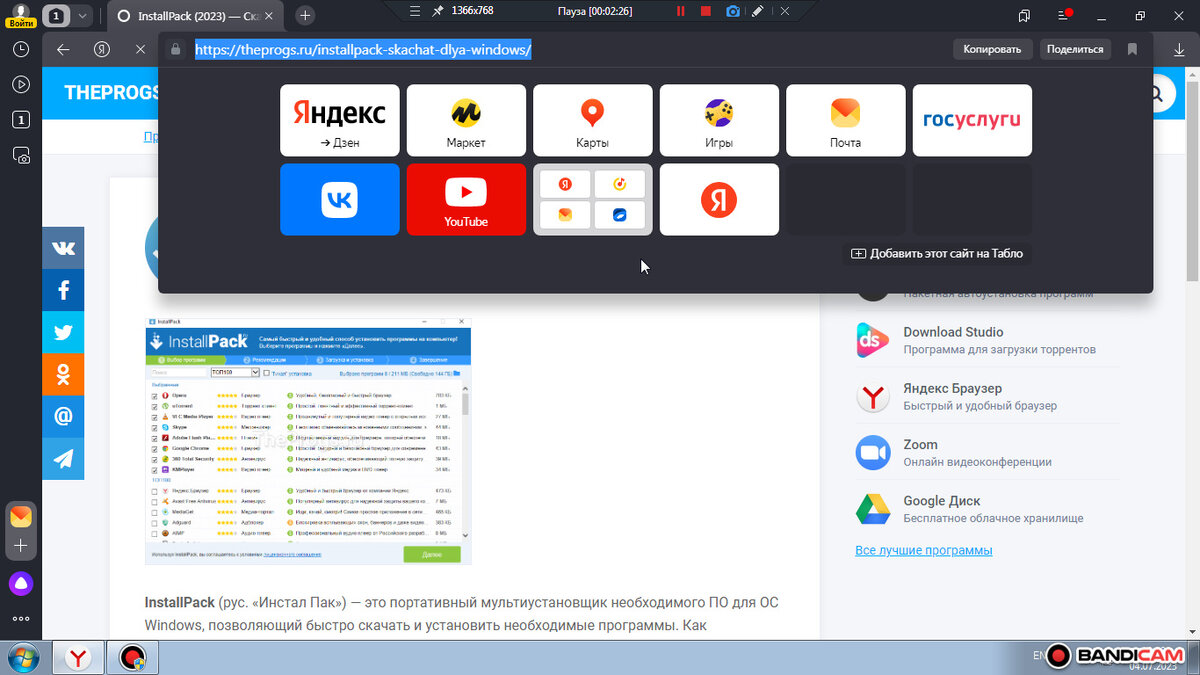This screenshot has width=1200, height=675.
Task: Click the InstallPack screenshot image
Action: tap(308, 441)
